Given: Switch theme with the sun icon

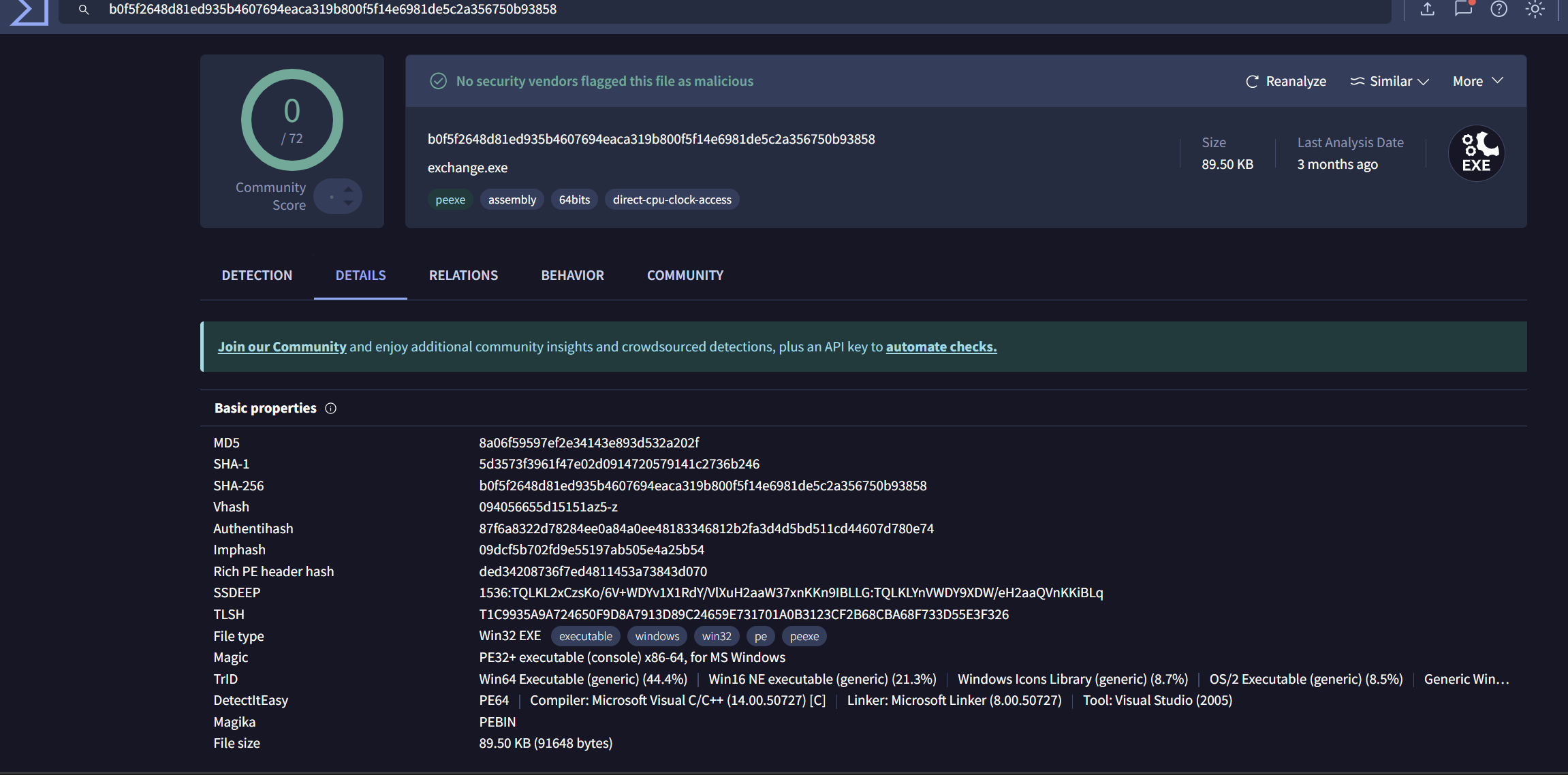Looking at the screenshot, I should point(1535,10).
